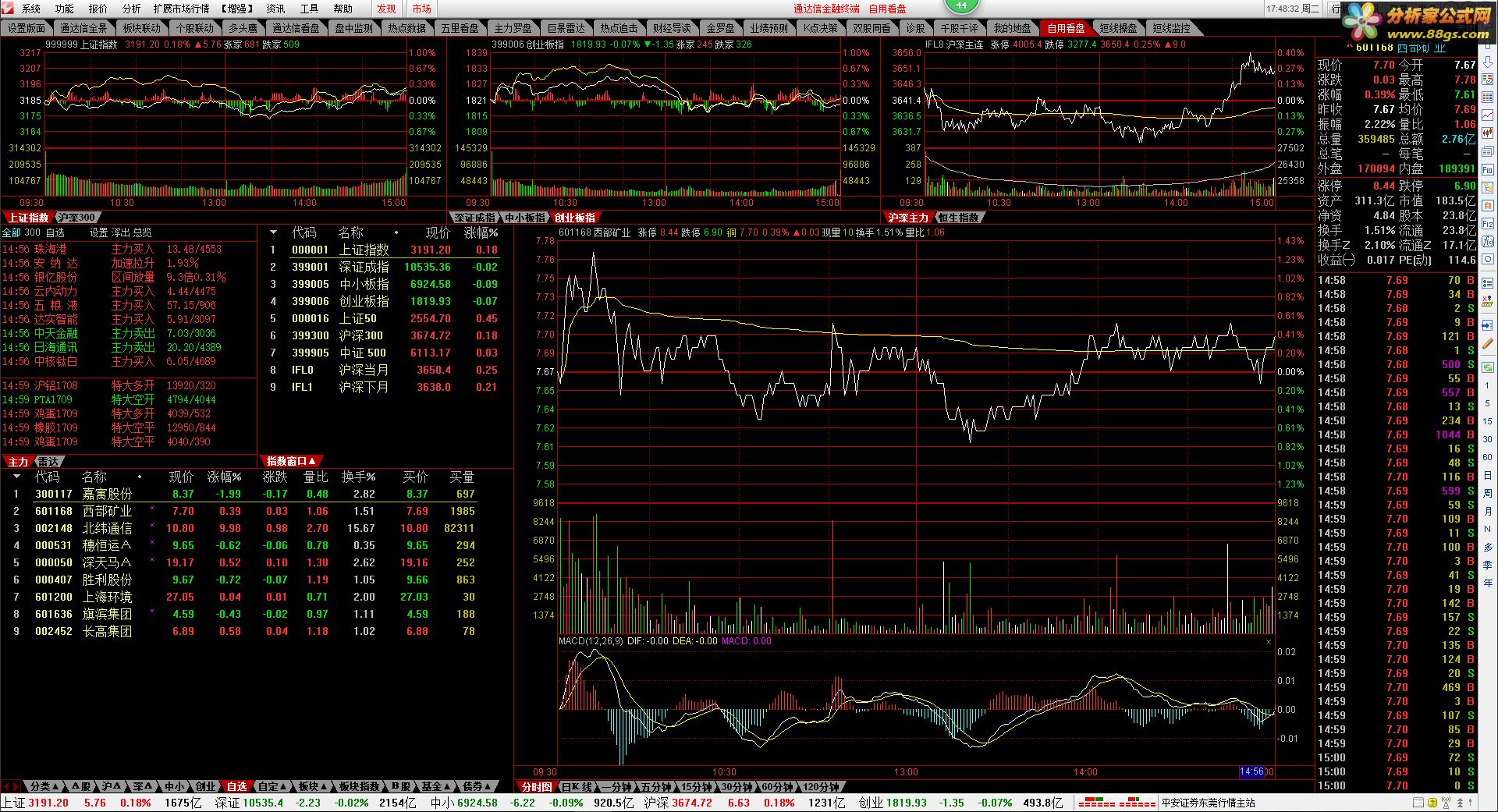The height and width of the screenshot is (812, 1498).
Task: Click the tree structure icon in sidebar
Action: coord(1488,187)
